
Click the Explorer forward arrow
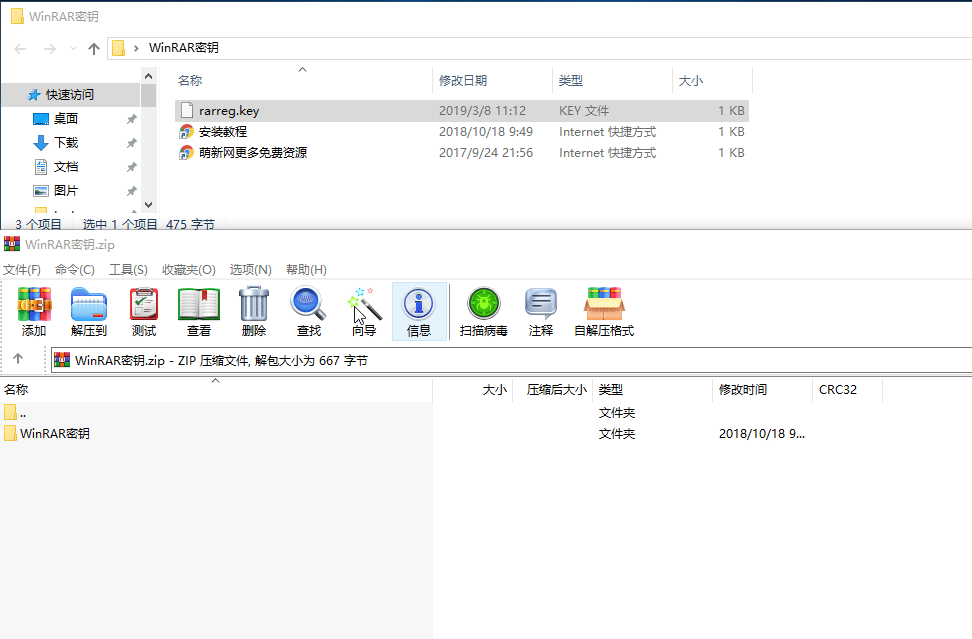(50, 48)
